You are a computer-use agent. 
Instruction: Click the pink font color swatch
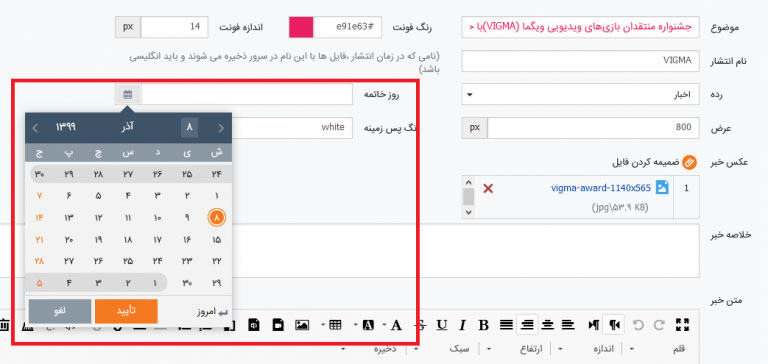tap(301, 27)
